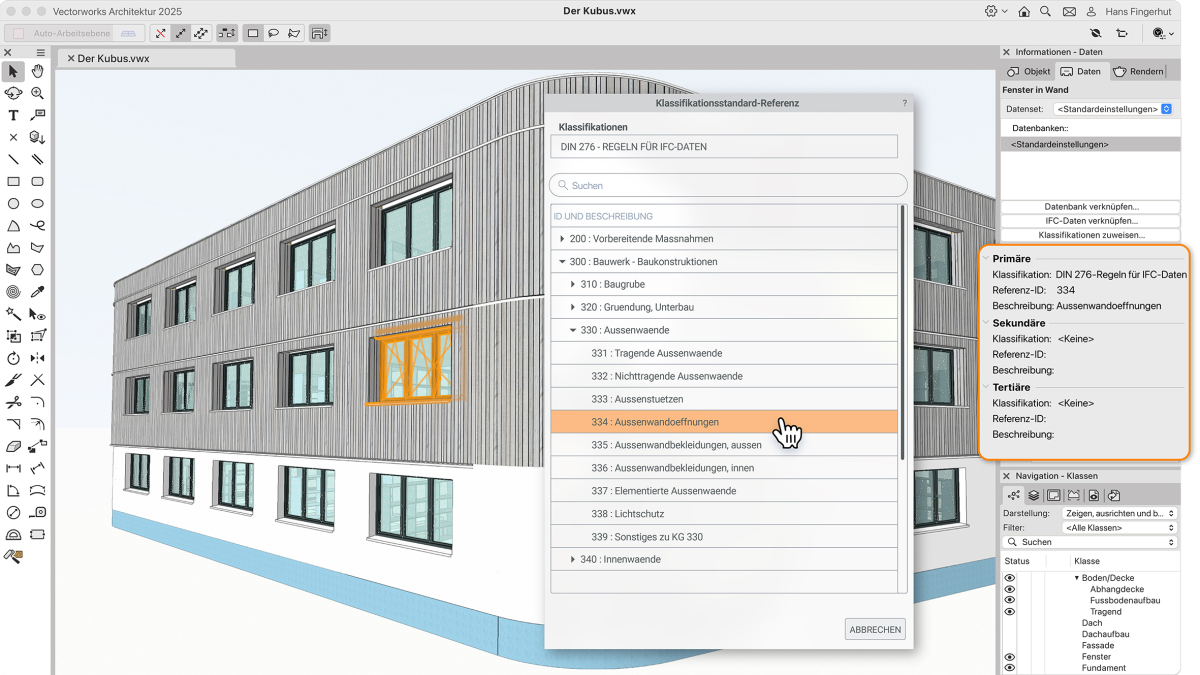Screen dimensions: 1200x675
Task: Open the saved views tab in Navigation
Action: pos(1094,495)
